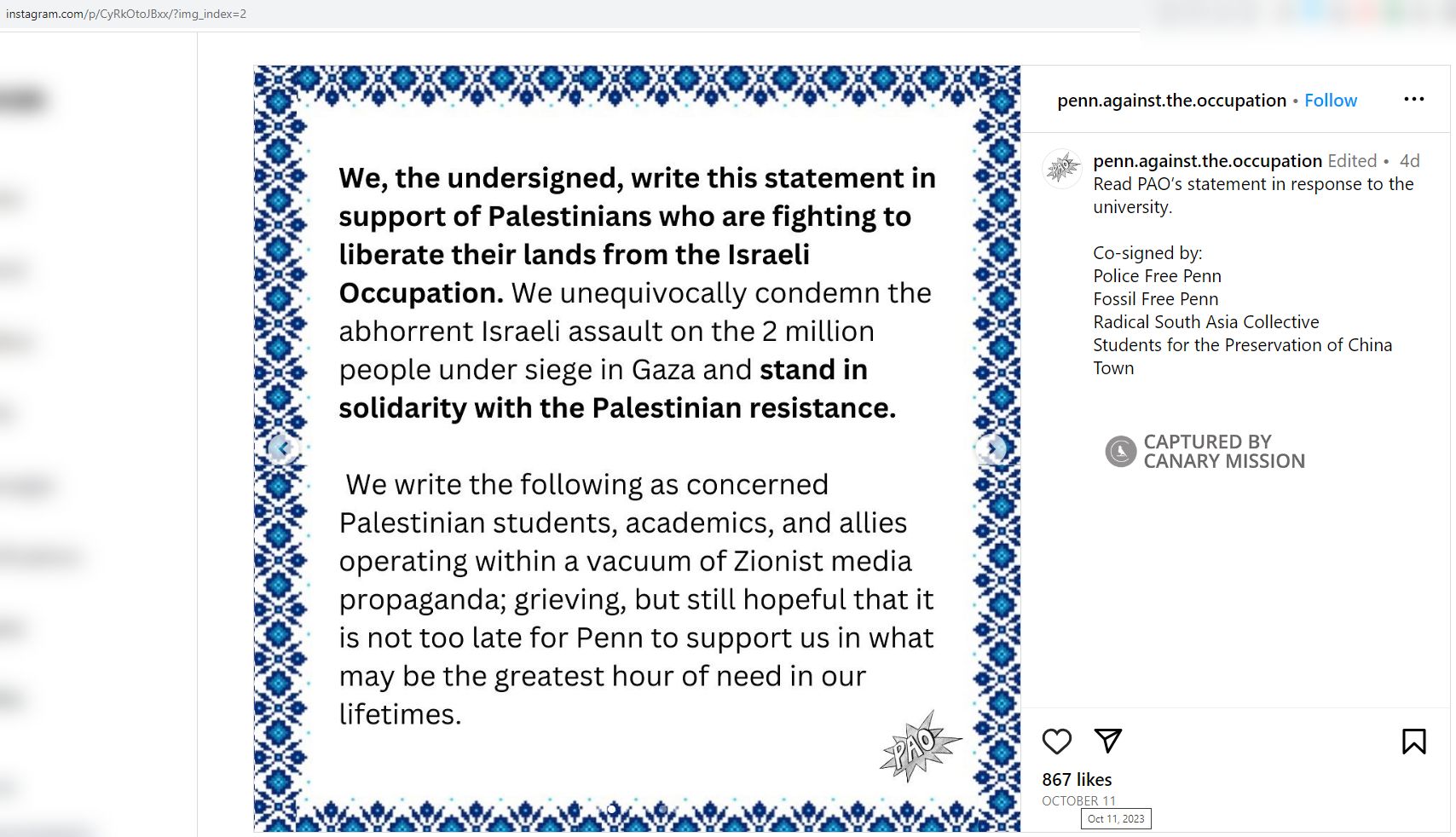Click the PAO profile avatar picture

pos(1062,169)
